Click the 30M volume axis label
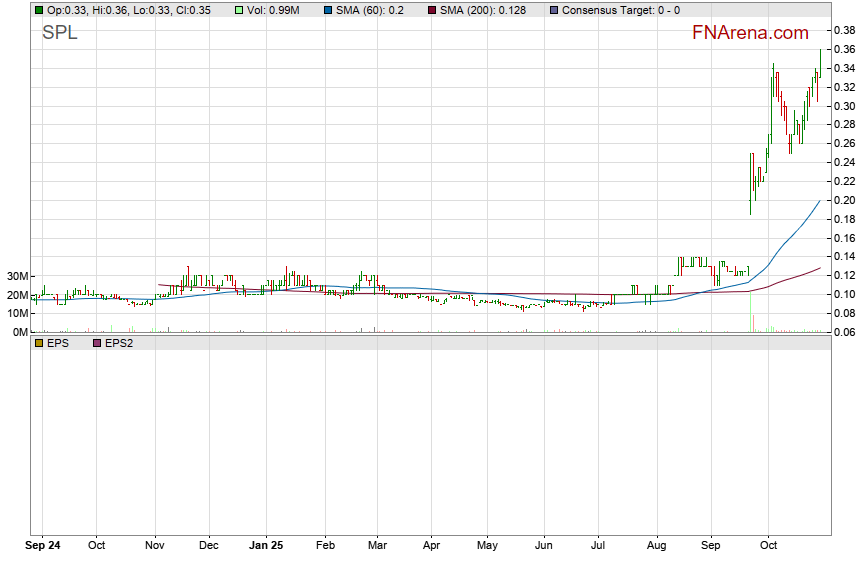Screen dimensions: 859x566 click(17, 276)
